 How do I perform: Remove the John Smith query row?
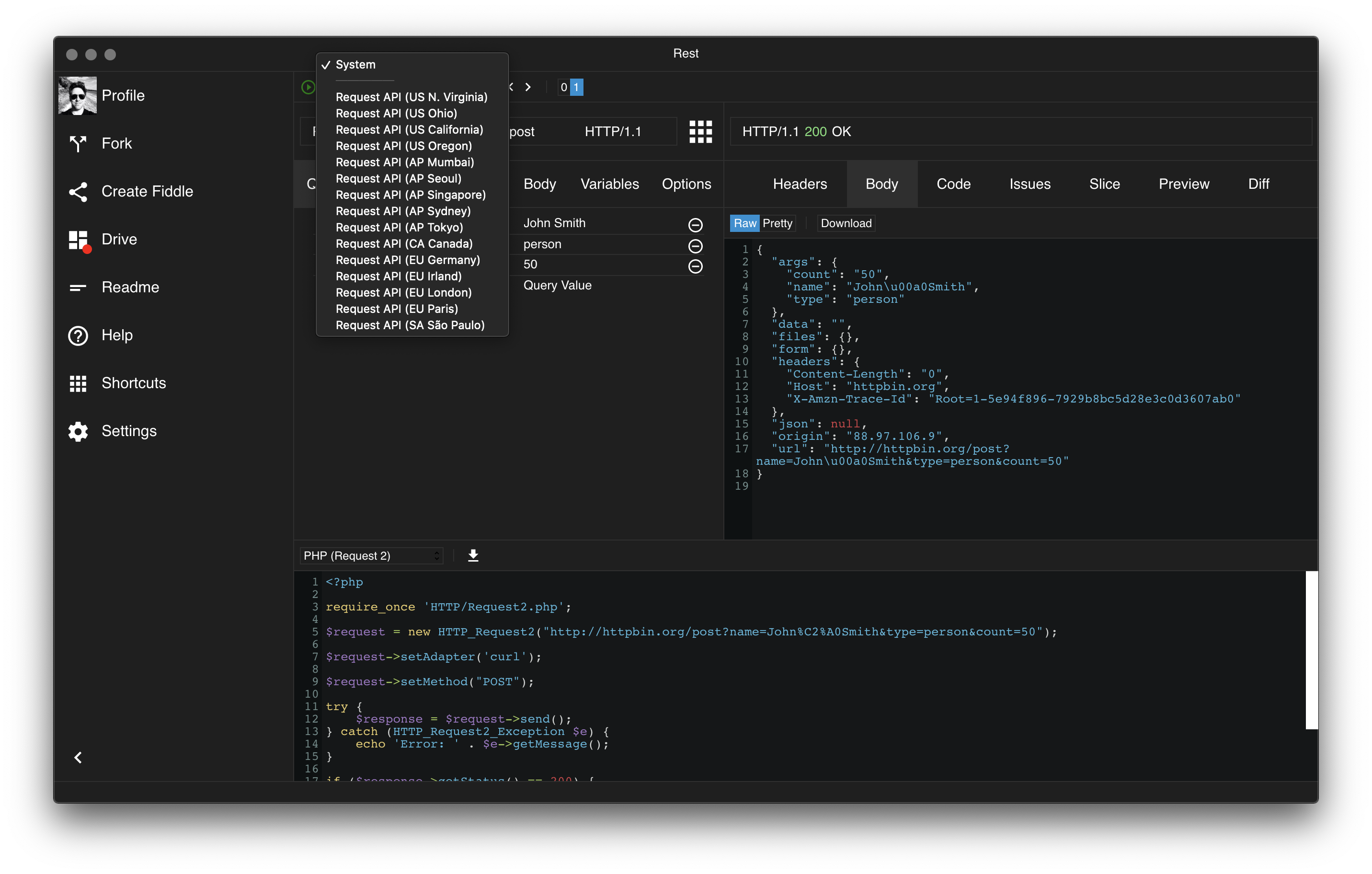pyautogui.click(x=695, y=225)
